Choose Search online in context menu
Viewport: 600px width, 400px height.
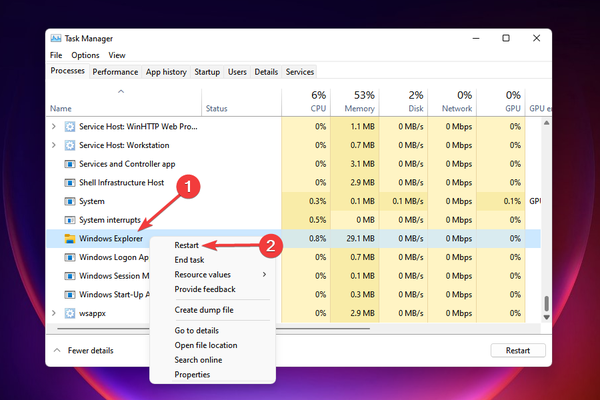pyautogui.click(x=198, y=360)
